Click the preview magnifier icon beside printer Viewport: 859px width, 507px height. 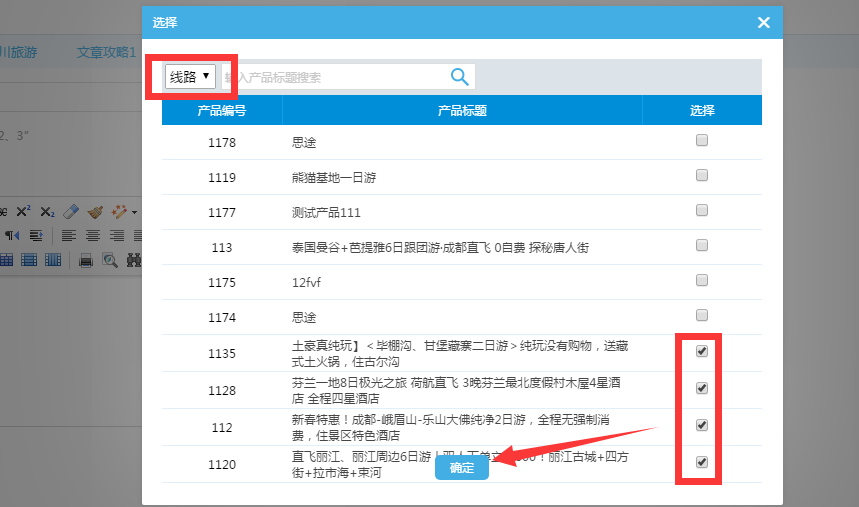[110, 260]
